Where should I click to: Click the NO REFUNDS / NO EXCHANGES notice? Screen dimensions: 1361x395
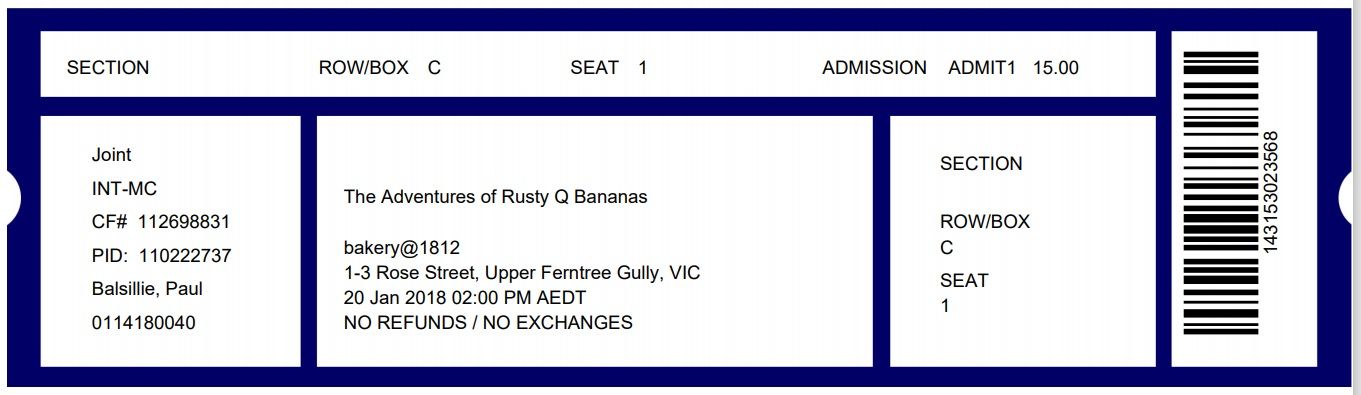click(x=488, y=323)
